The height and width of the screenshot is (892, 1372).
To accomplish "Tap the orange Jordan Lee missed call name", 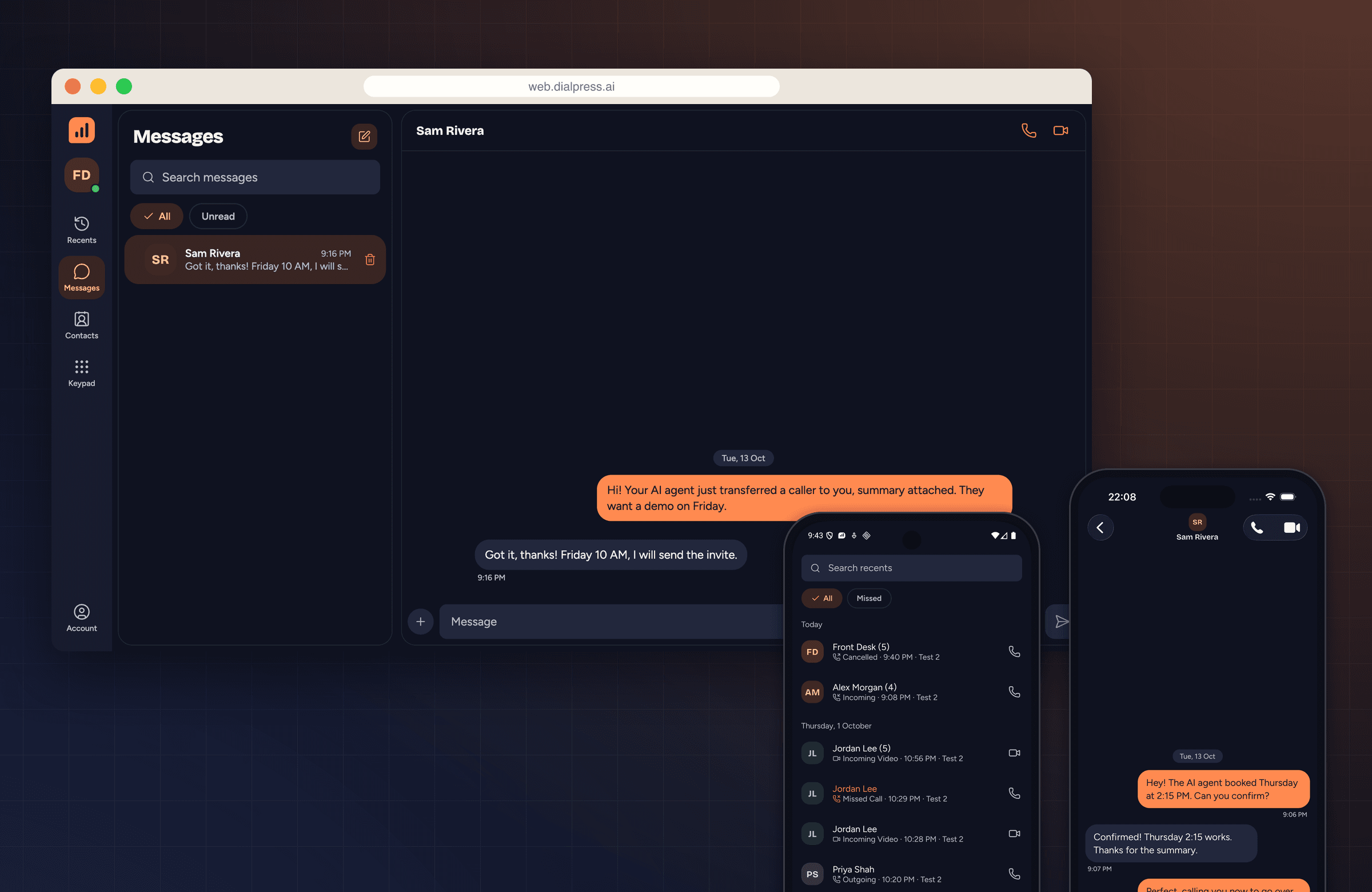I will tap(854, 789).
